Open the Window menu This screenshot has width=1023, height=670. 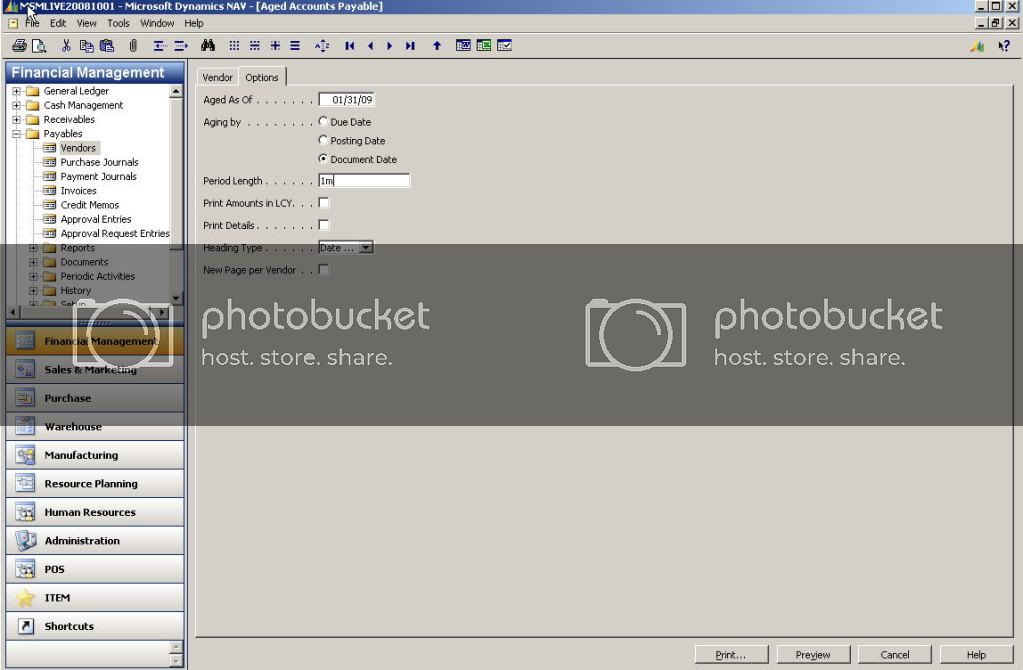click(157, 23)
